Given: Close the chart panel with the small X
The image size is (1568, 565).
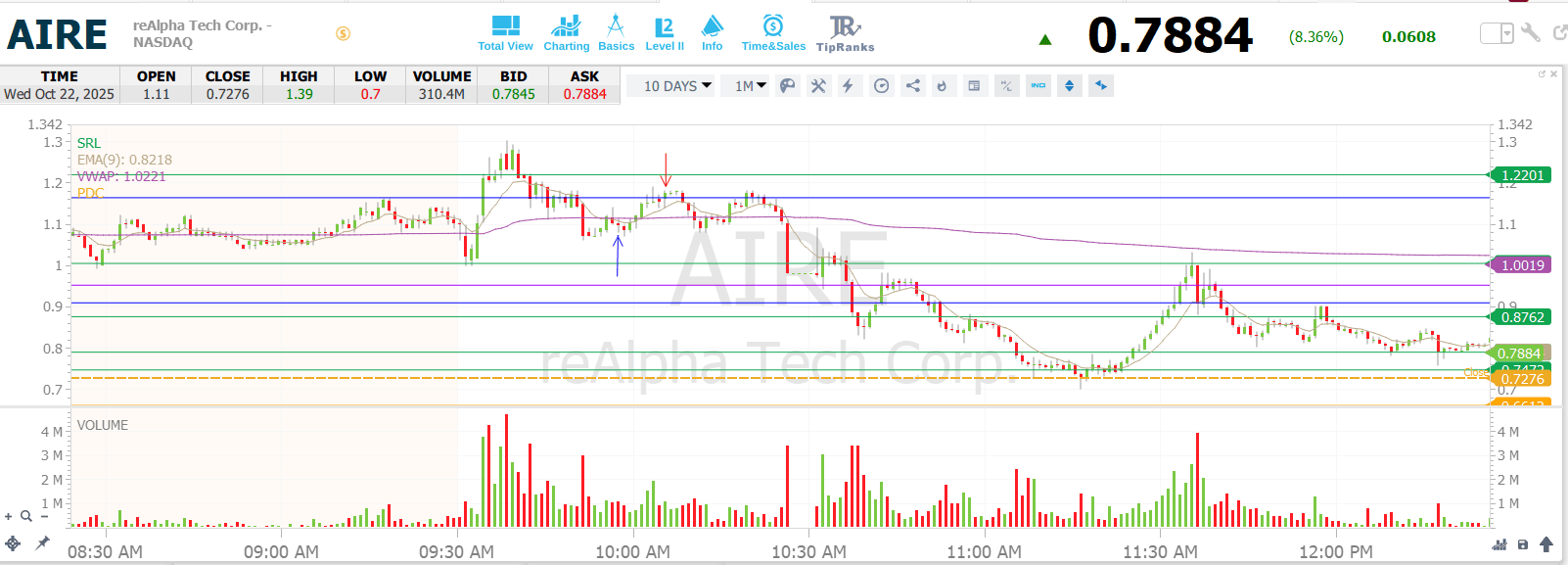Looking at the screenshot, I should click(1553, 74).
